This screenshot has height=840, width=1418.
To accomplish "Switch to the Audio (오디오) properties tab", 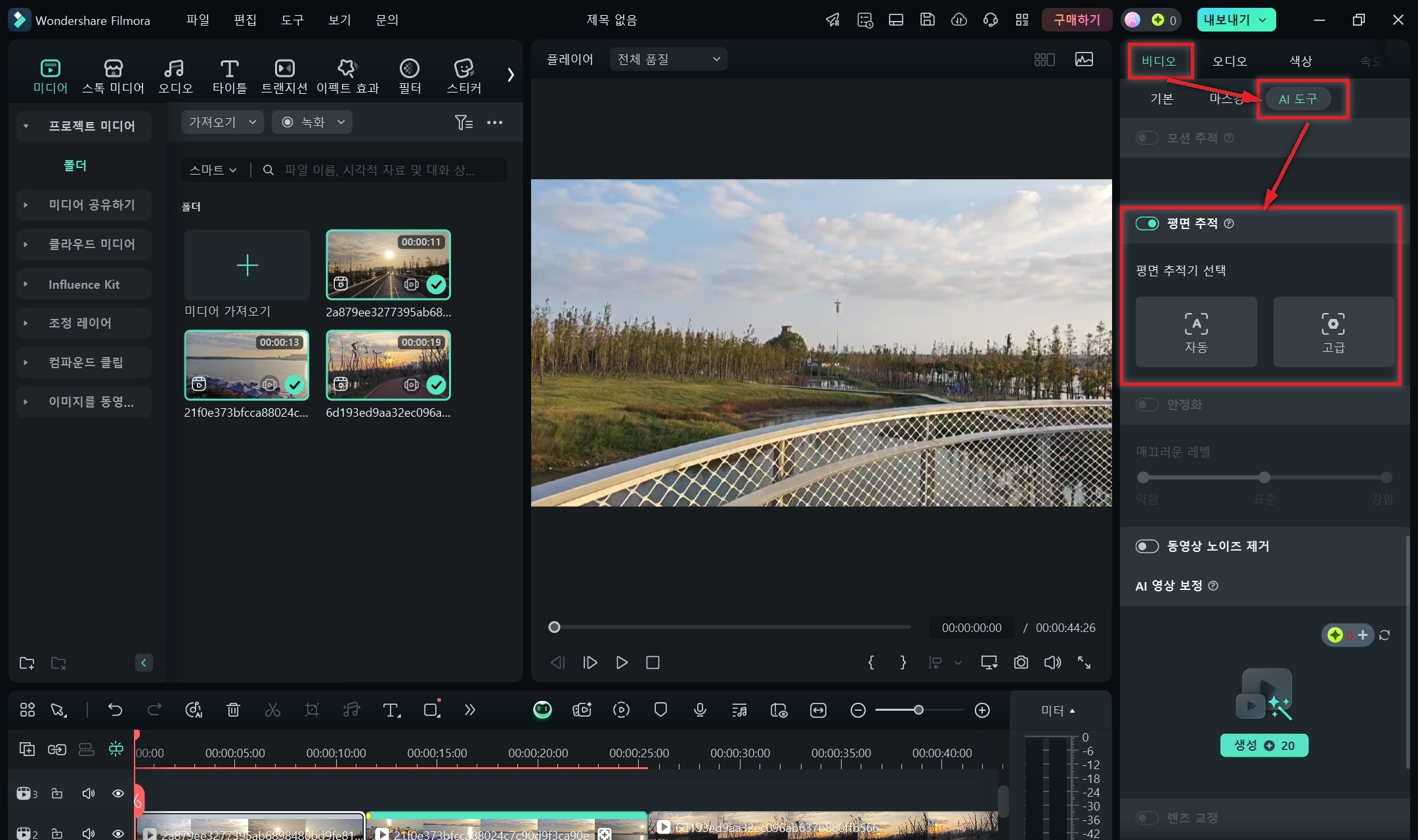I will click(1229, 61).
